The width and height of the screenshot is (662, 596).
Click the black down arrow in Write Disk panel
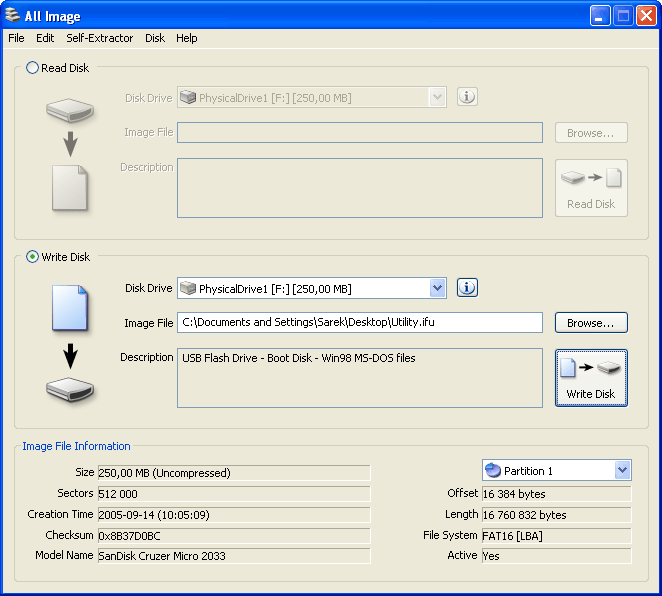coord(71,356)
